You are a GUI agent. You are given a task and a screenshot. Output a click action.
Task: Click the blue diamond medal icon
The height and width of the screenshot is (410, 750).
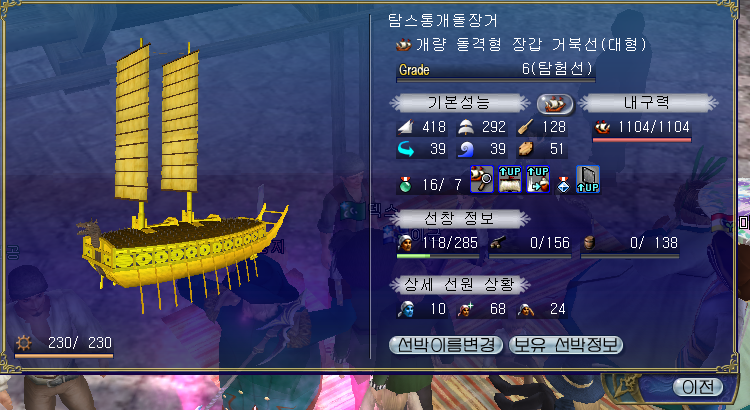pyautogui.click(x=563, y=185)
